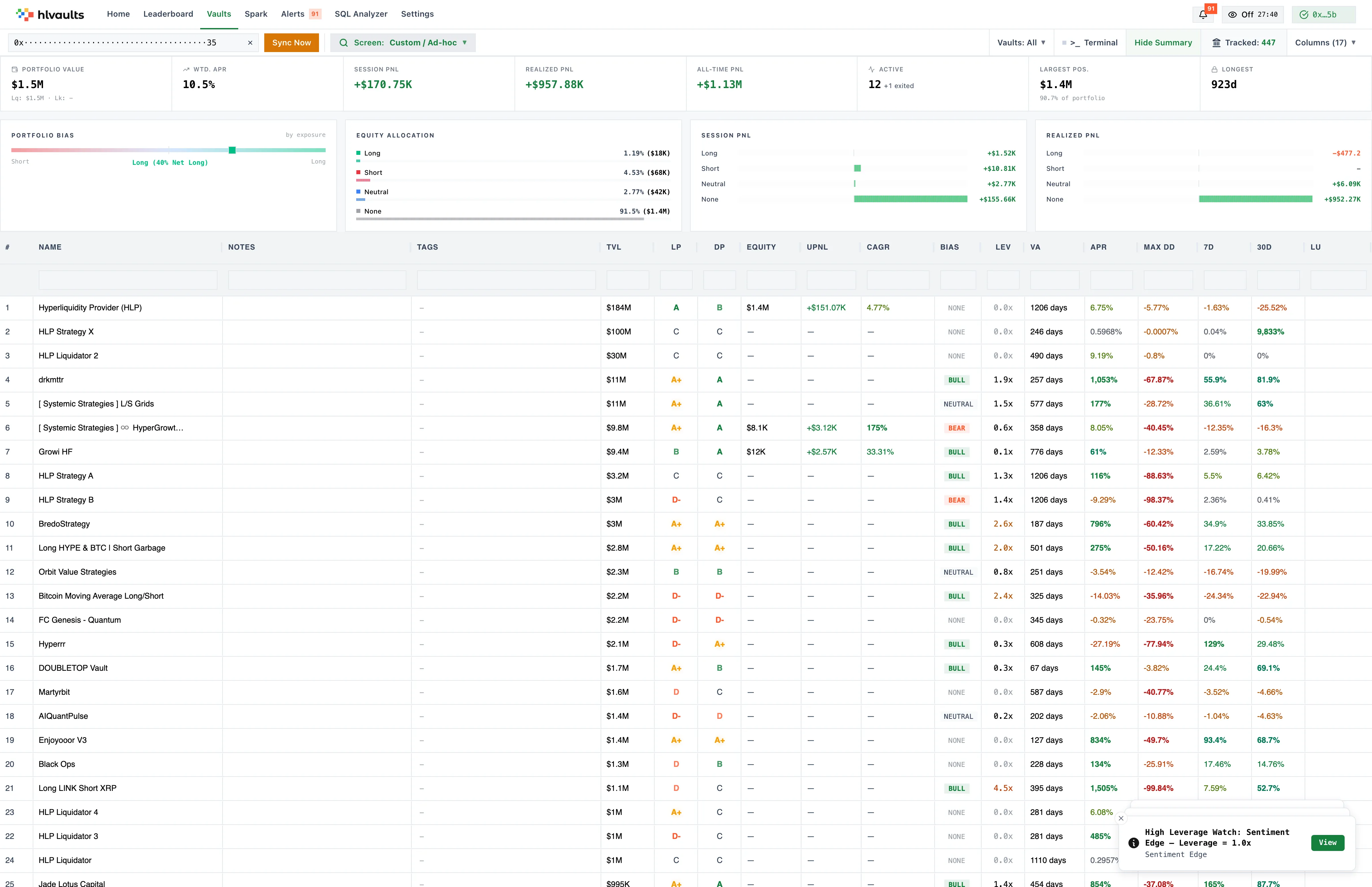Toggle Hide Summary panel
Viewport: 1372px width, 887px height.
(x=1163, y=43)
